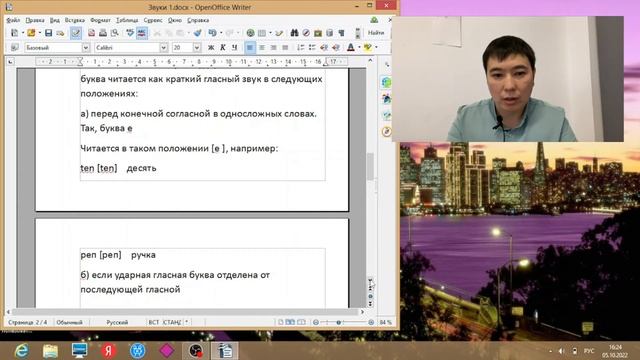Open the Undo history dropdown arrow
This screenshot has width=640, height=360.
221,33
